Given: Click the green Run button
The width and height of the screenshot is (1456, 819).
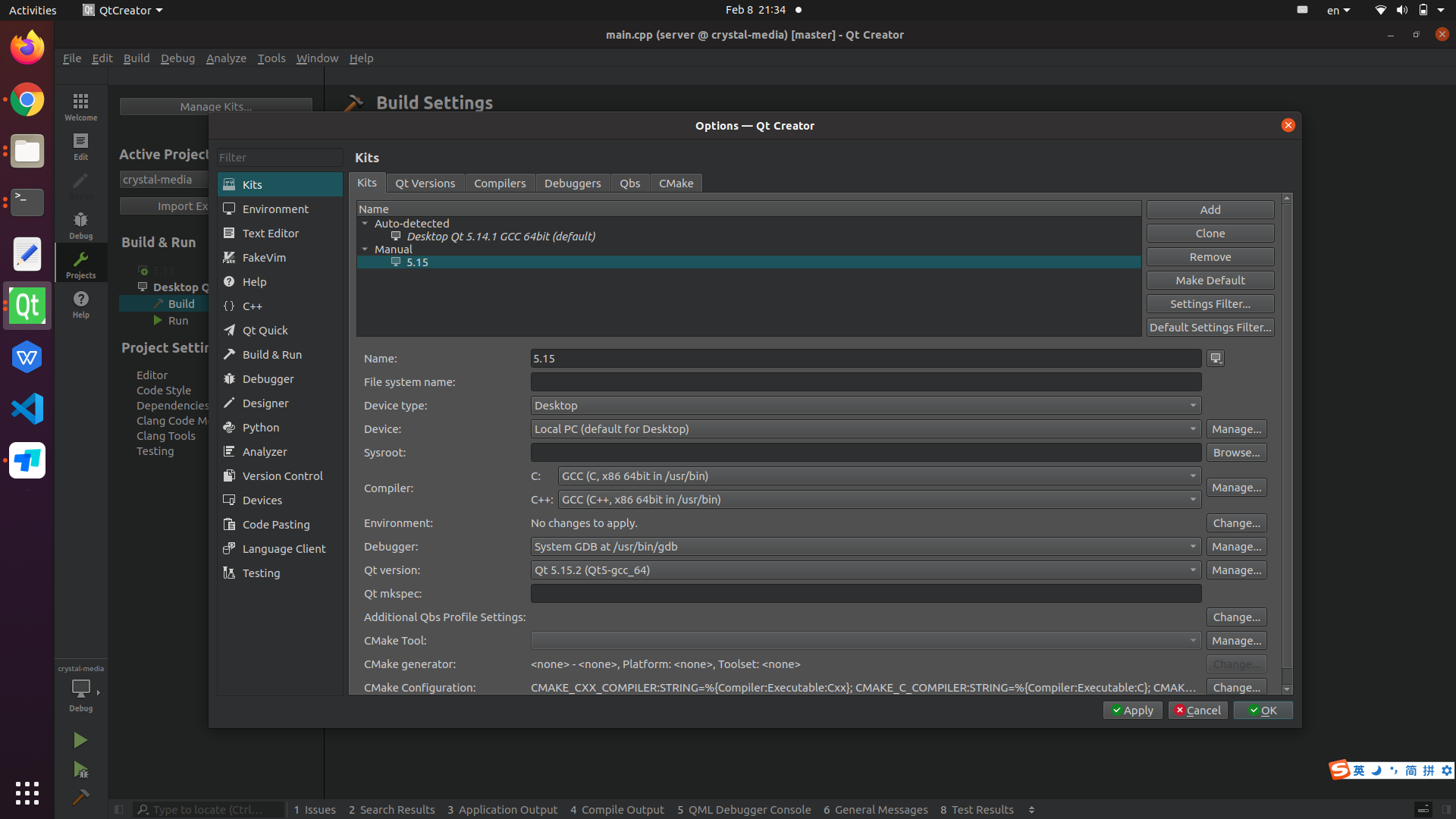Looking at the screenshot, I should coord(80,740).
